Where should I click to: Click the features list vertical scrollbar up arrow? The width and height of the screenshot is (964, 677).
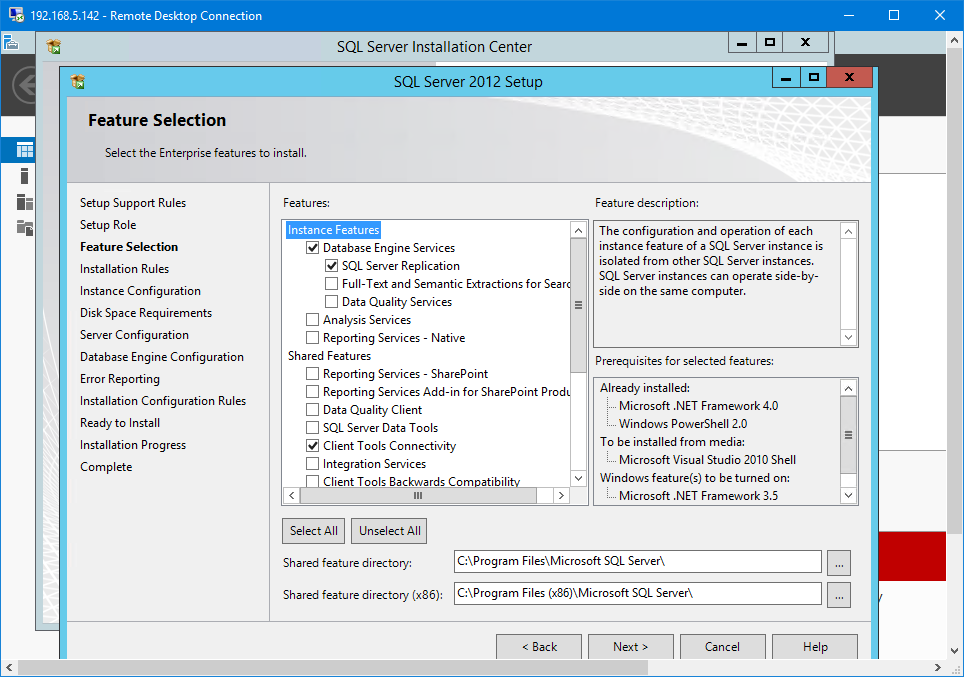click(x=579, y=231)
